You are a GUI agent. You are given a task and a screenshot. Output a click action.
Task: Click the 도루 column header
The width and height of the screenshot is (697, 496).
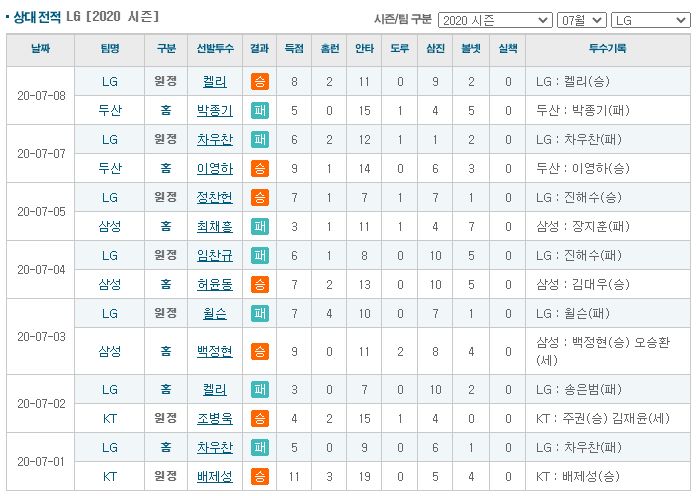tap(400, 48)
